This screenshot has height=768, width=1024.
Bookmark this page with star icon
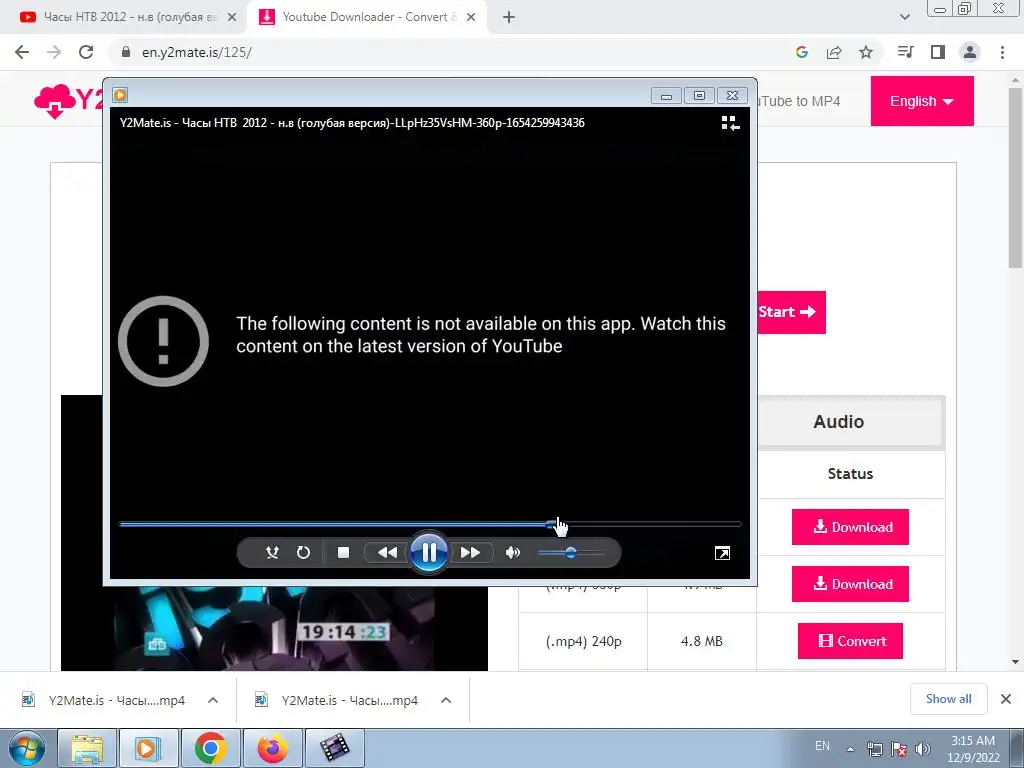point(866,52)
